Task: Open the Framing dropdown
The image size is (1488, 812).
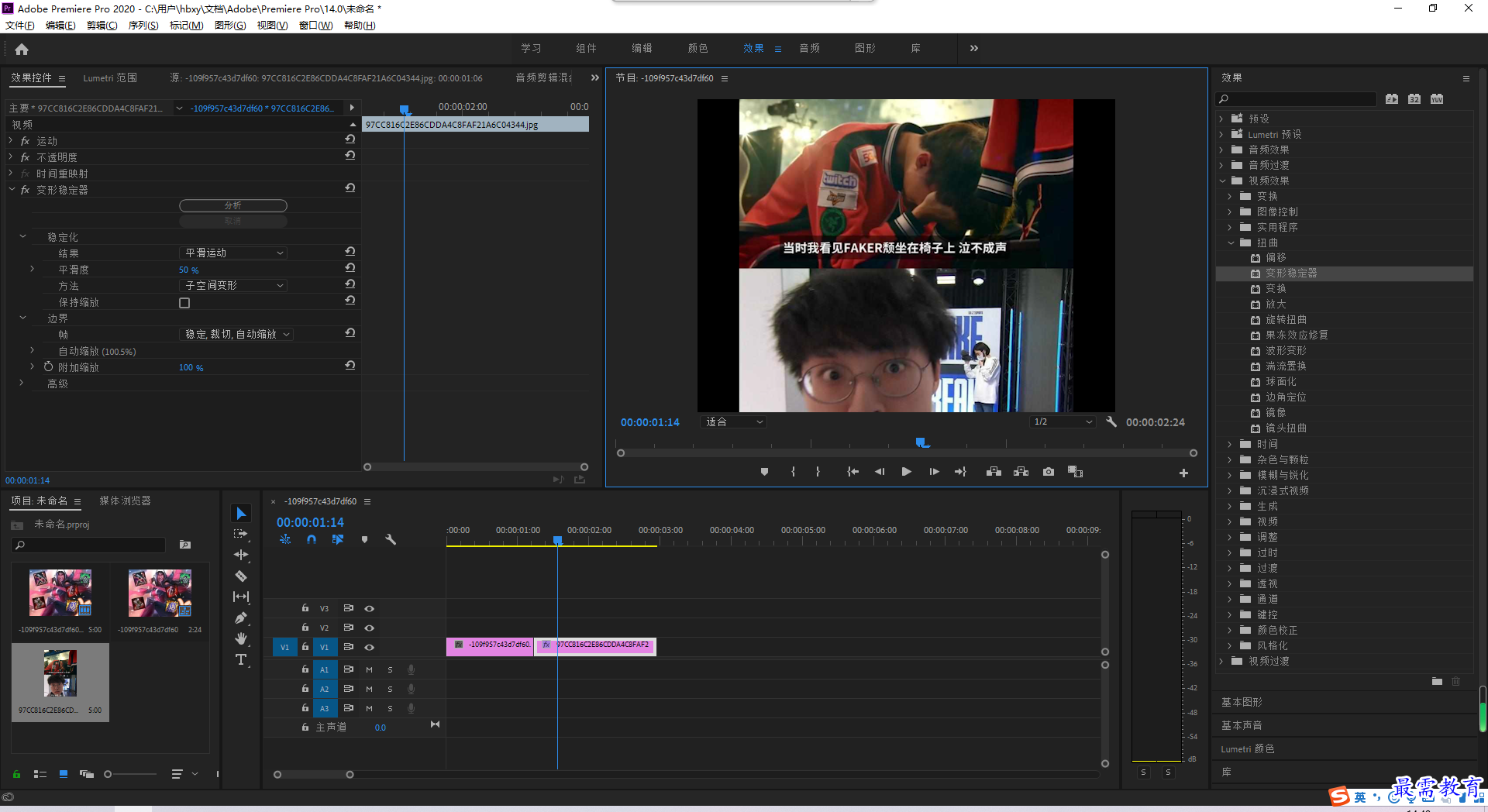Action: pyautogui.click(x=236, y=335)
